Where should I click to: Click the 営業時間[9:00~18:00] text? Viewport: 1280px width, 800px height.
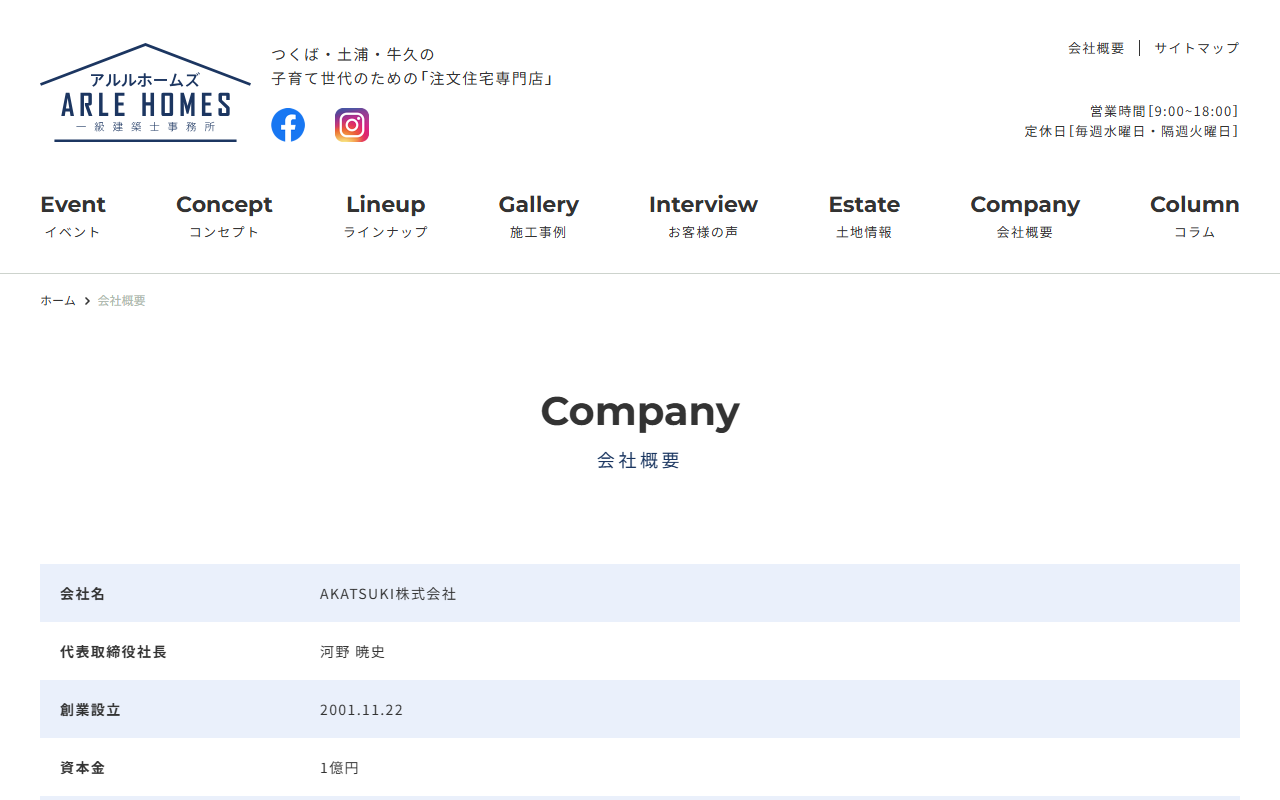1164,111
